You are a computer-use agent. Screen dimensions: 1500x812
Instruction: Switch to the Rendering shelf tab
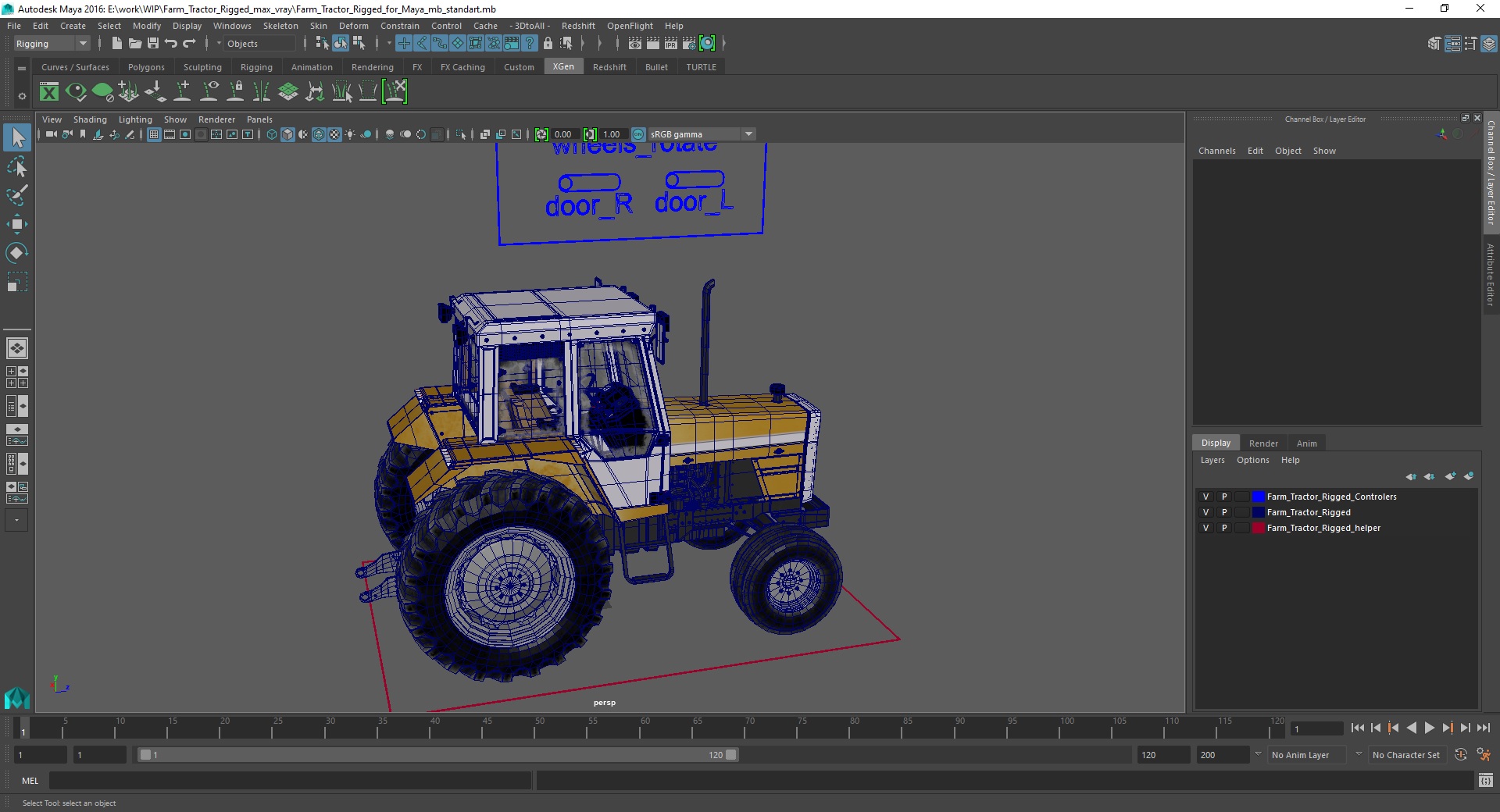click(x=373, y=67)
